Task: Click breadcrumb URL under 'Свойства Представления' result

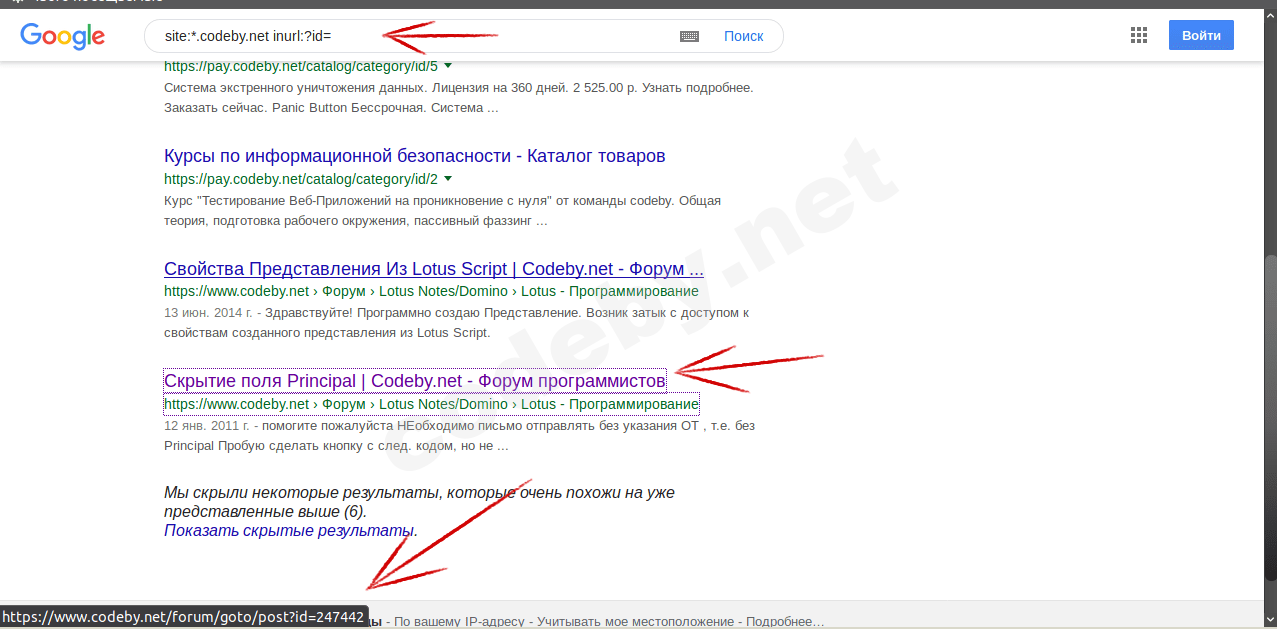Action: [x=431, y=292]
